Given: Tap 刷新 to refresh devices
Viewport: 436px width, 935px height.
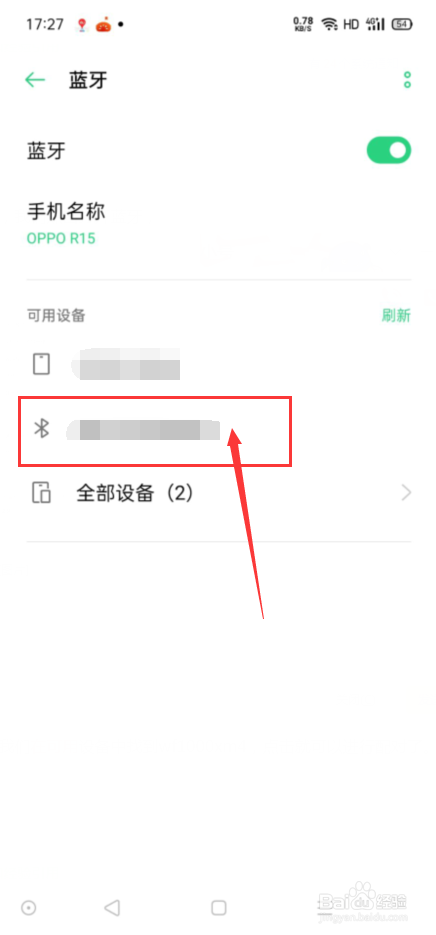Looking at the screenshot, I should tap(396, 315).
